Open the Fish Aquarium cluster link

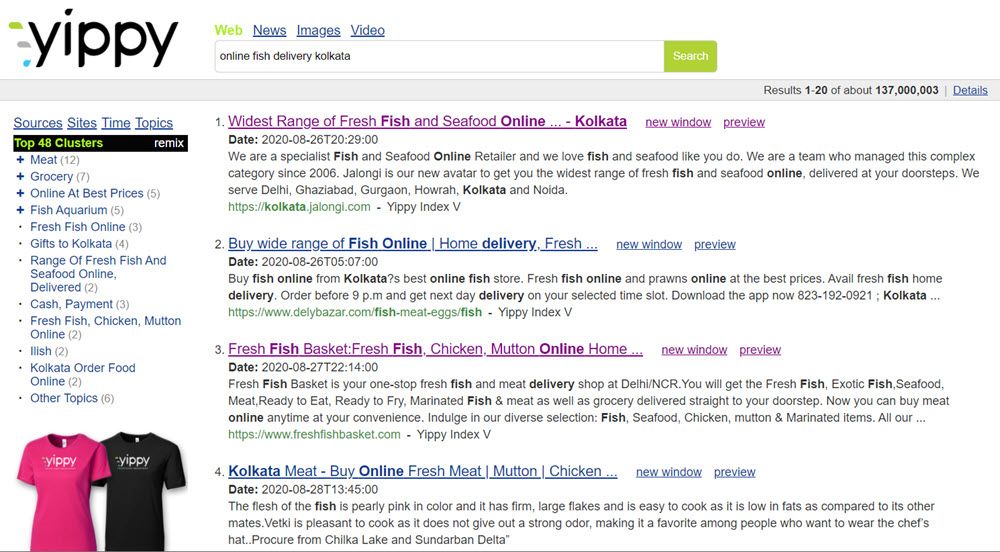[x=68, y=210]
